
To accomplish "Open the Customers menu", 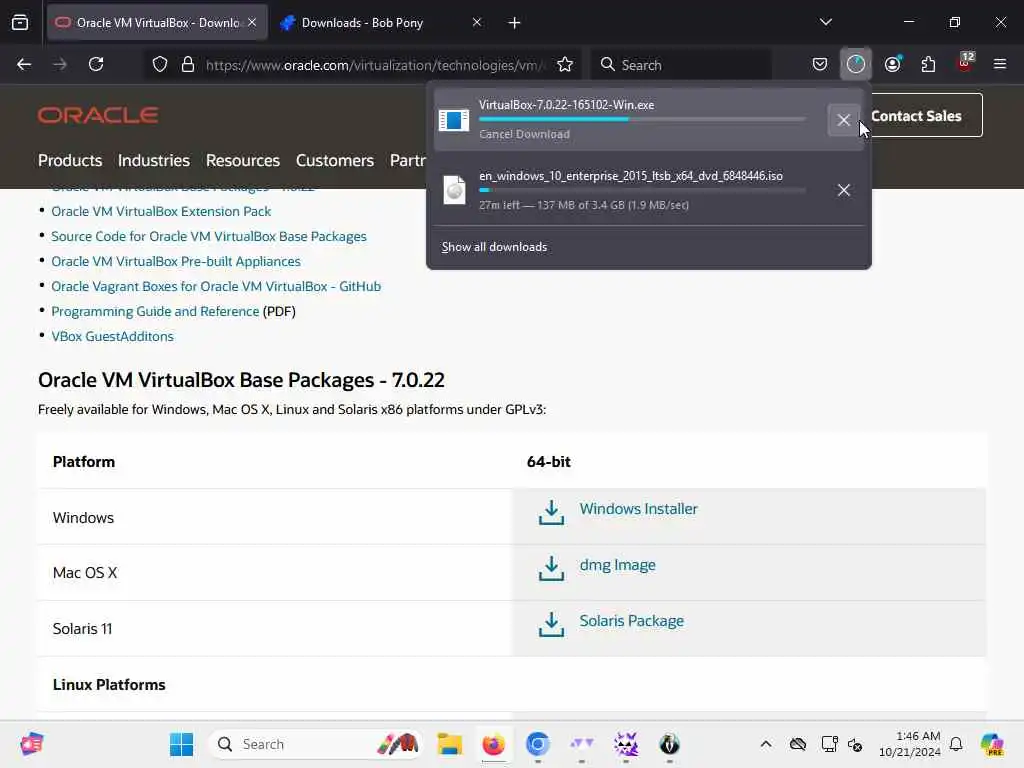I will (x=334, y=161).
